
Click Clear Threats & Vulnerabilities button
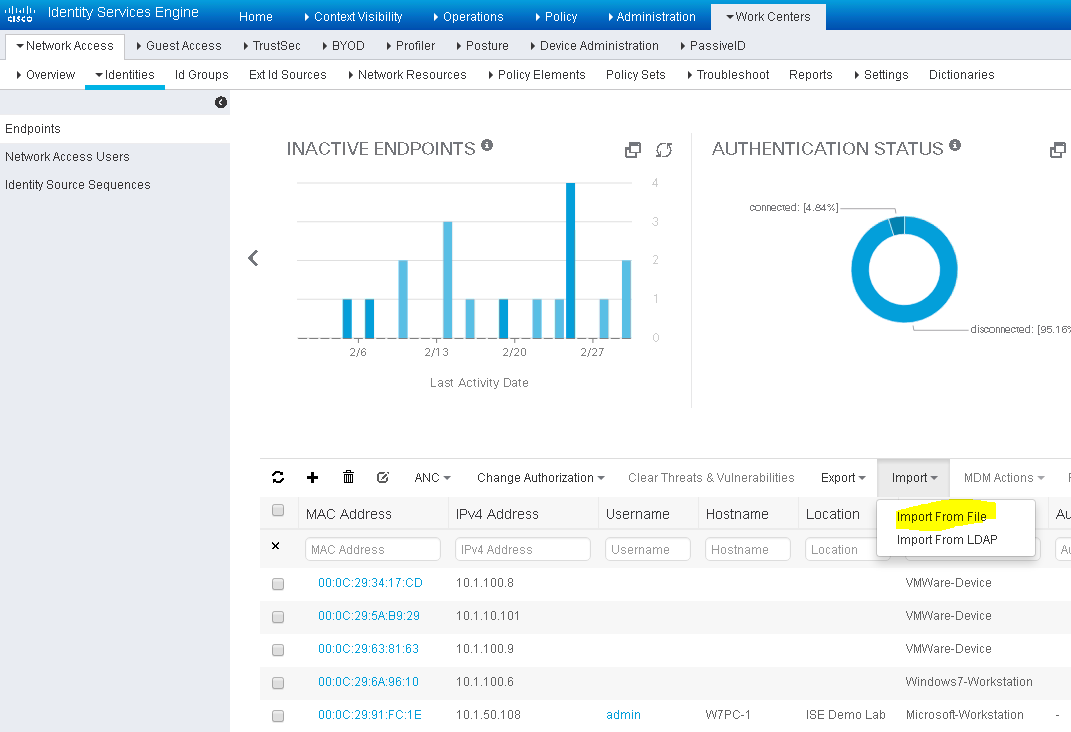(711, 478)
